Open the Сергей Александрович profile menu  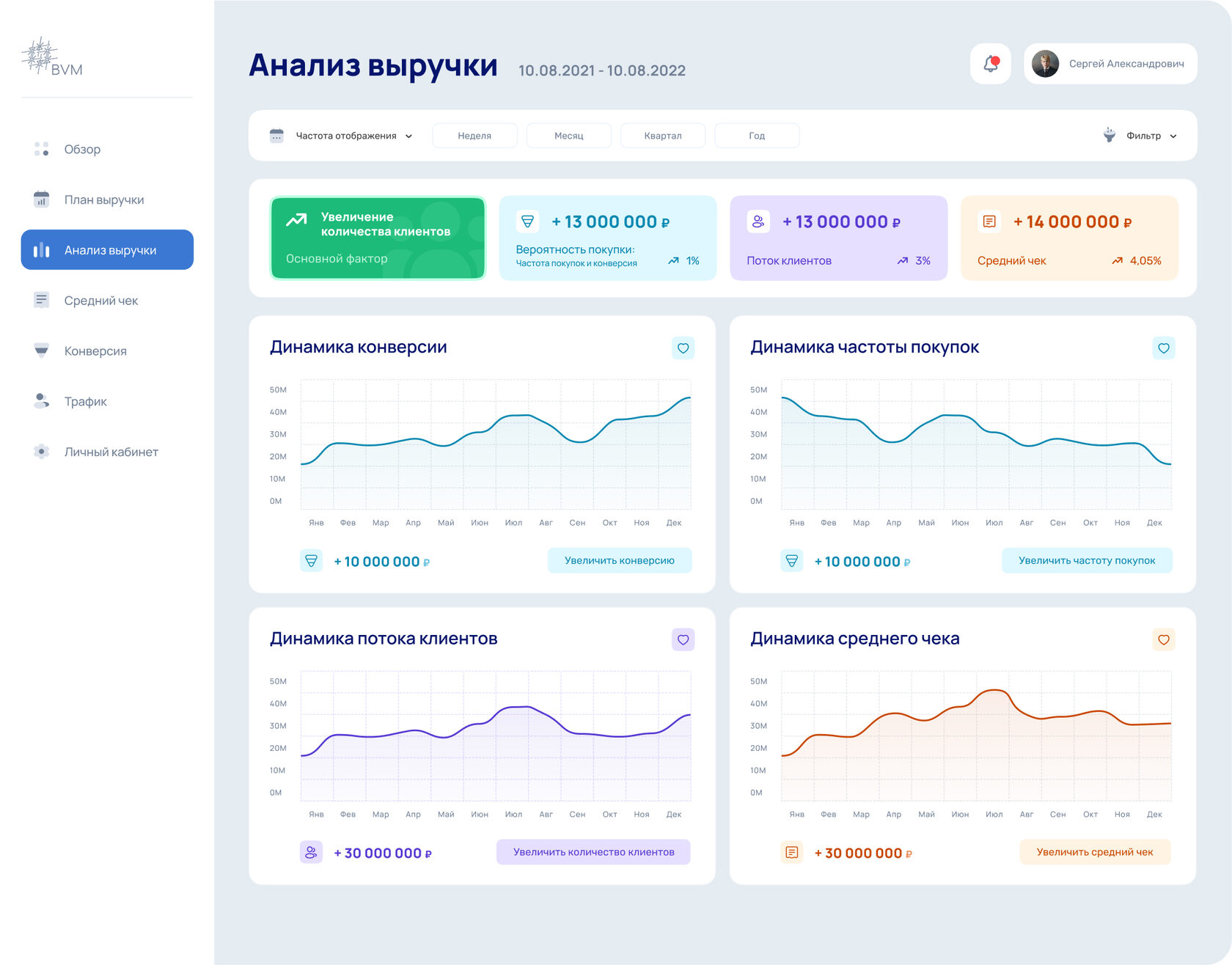pos(1110,64)
